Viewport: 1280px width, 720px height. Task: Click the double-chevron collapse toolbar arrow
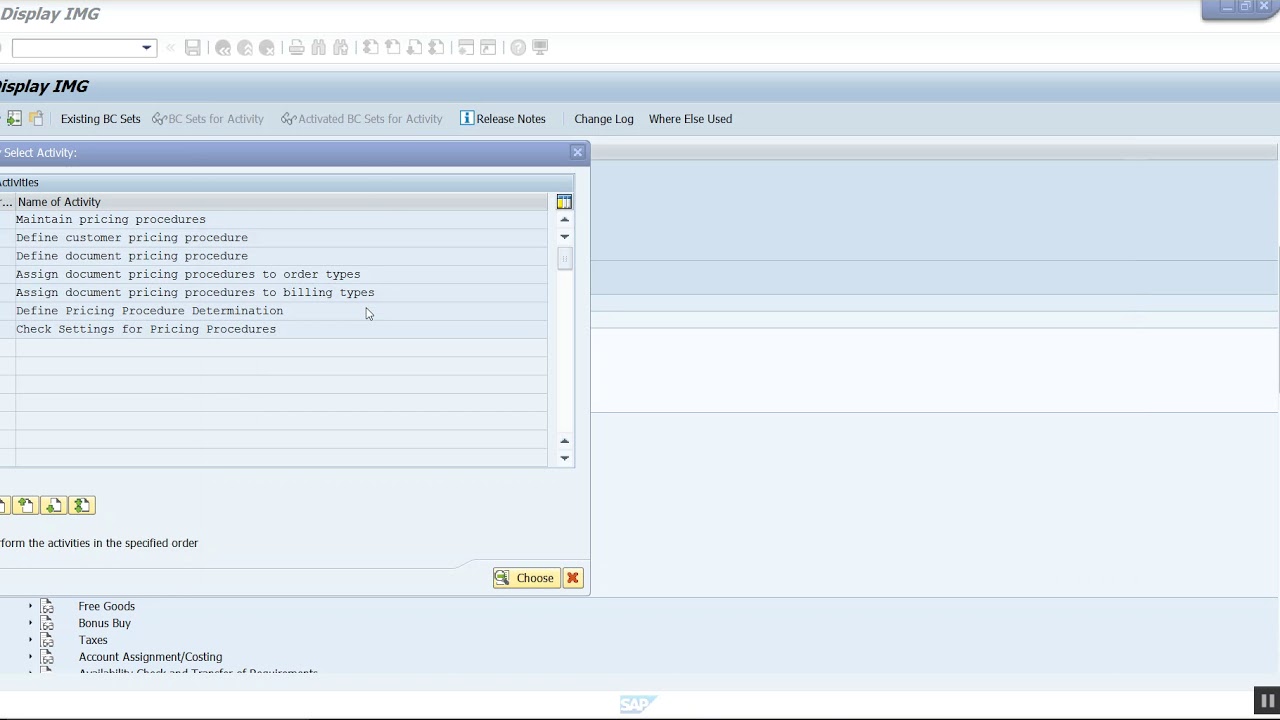pos(170,48)
